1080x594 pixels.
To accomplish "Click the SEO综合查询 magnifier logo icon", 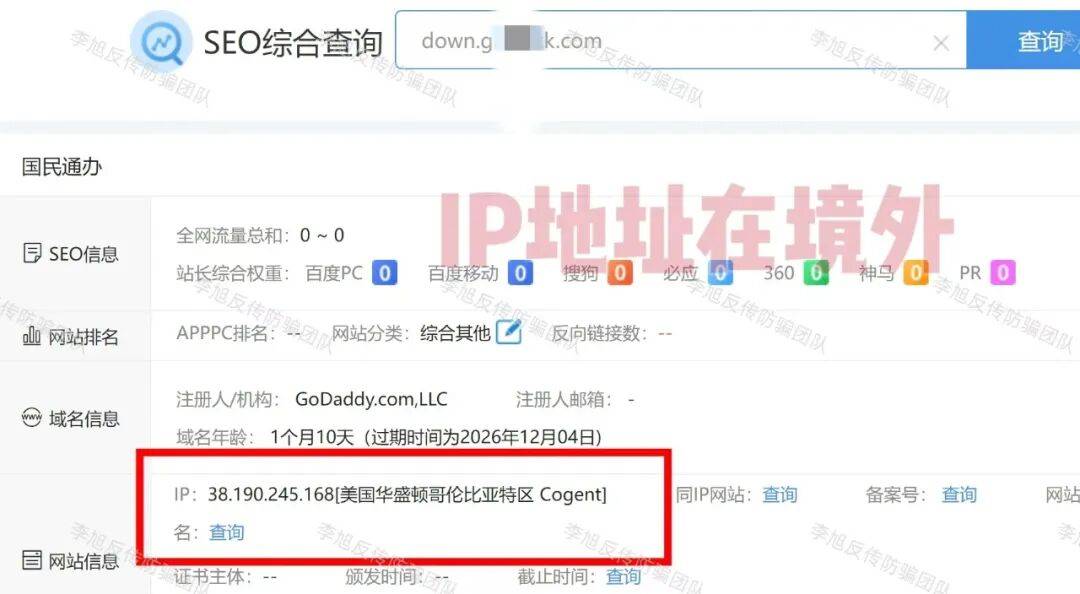I will click(x=161, y=41).
